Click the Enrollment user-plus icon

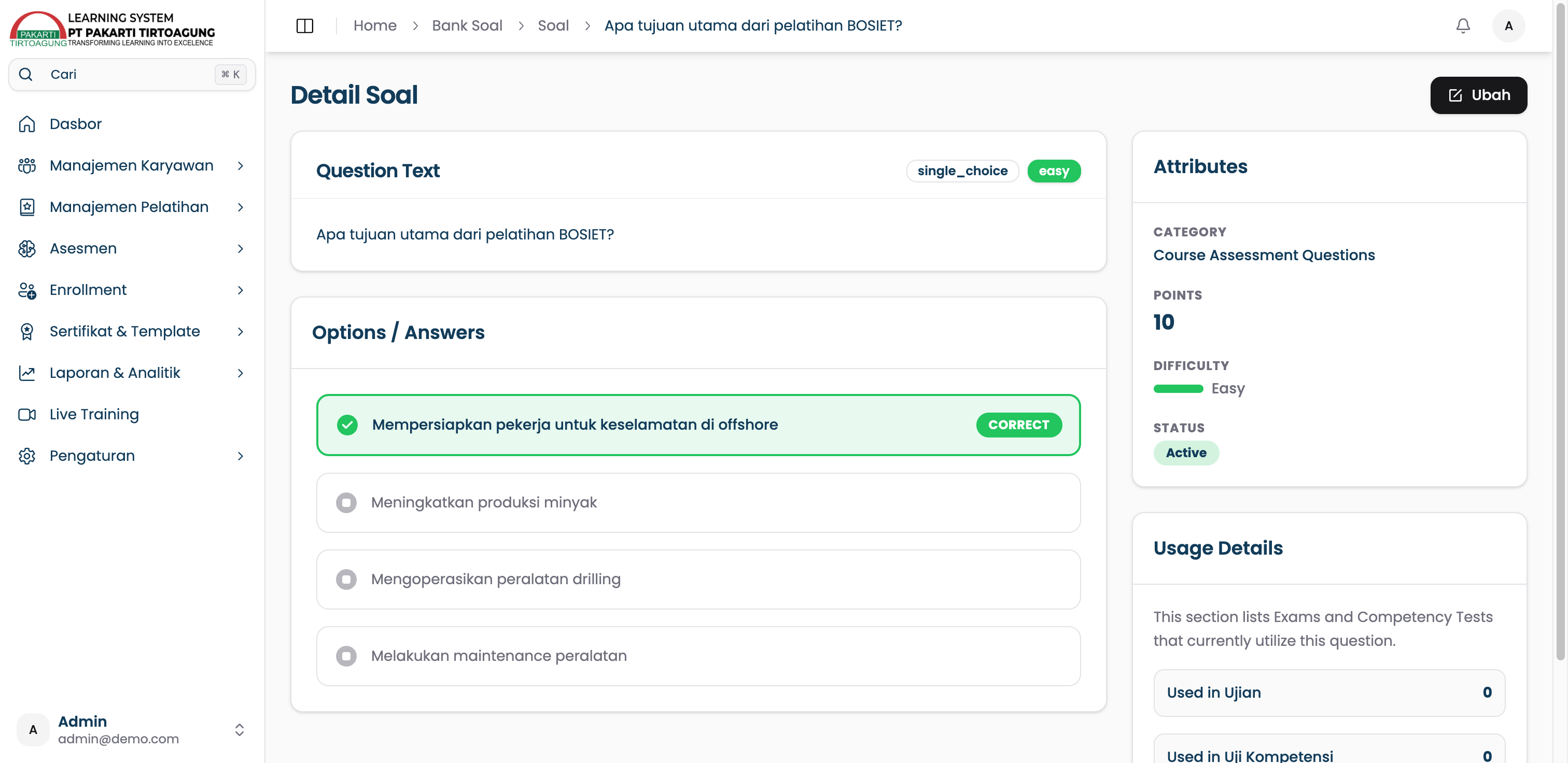pos(27,290)
